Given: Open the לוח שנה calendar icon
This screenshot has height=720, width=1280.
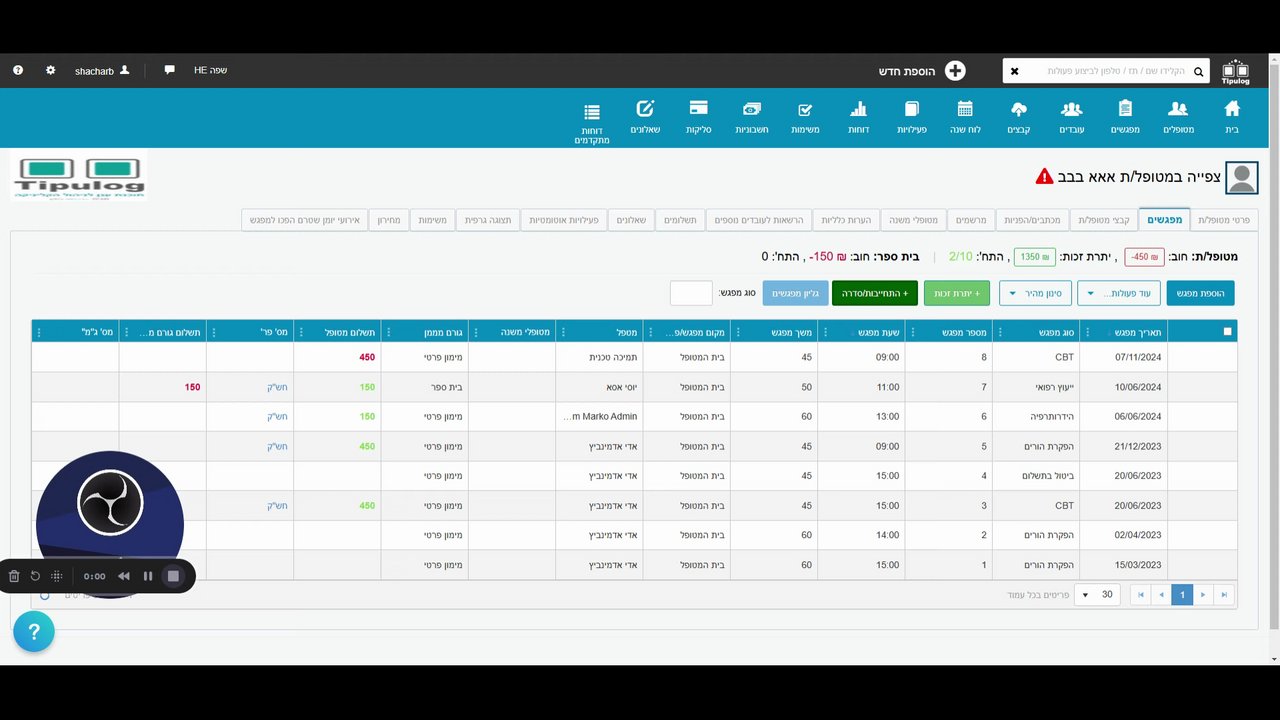Looking at the screenshot, I should pos(965,109).
